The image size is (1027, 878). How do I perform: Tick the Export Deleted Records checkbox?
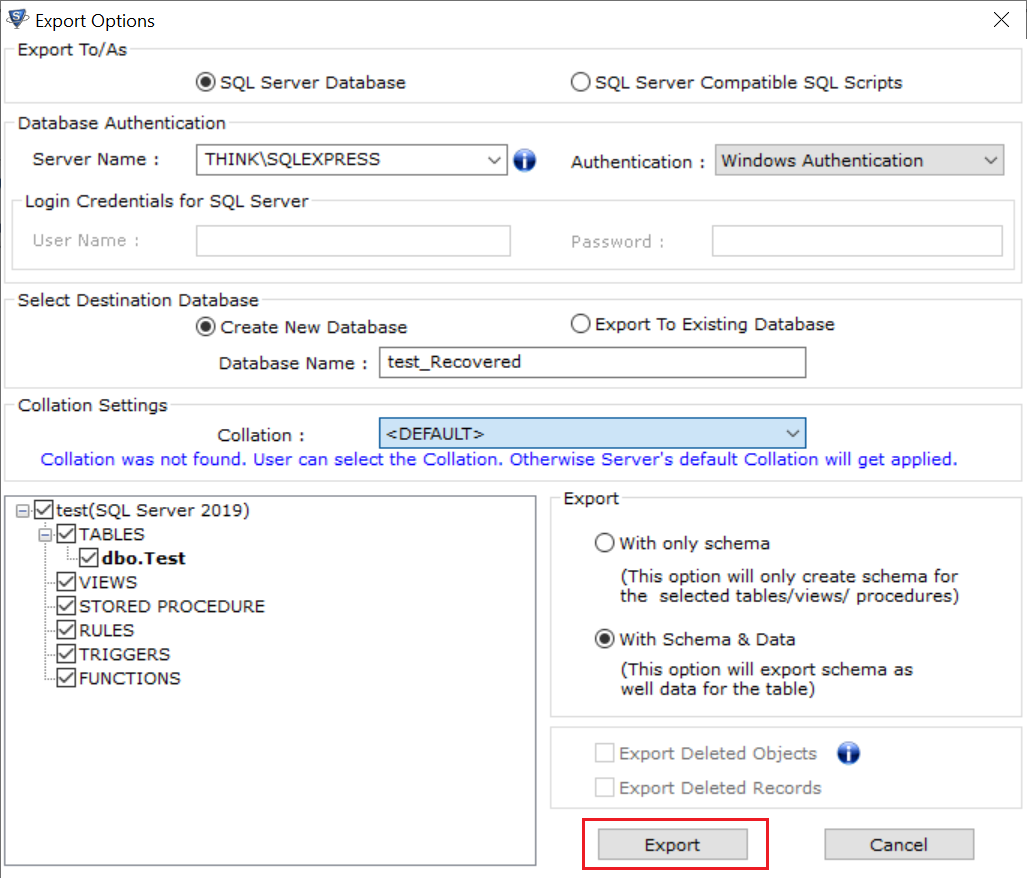[x=605, y=787]
